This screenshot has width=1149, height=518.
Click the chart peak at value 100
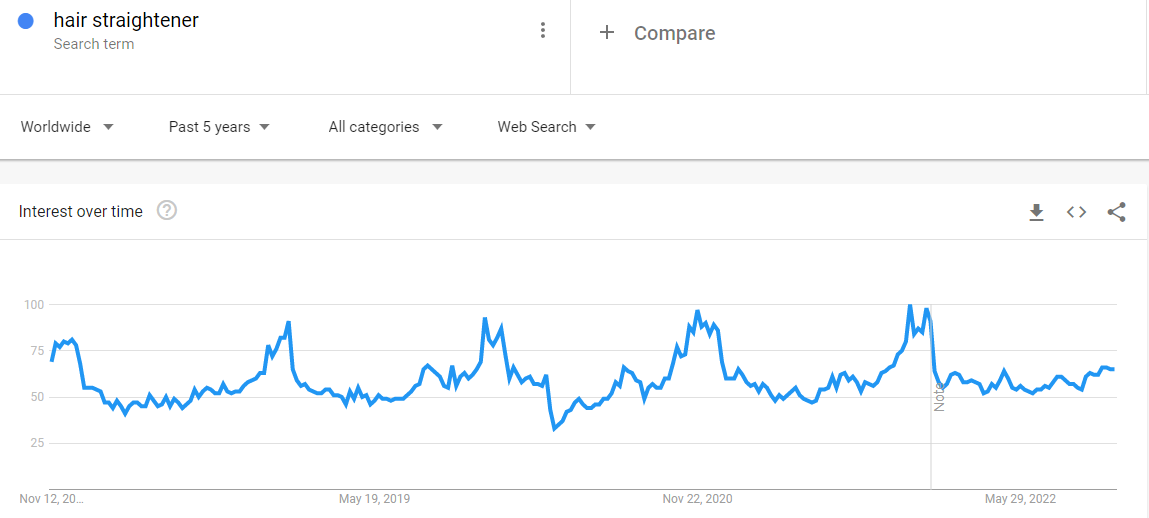point(910,305)
